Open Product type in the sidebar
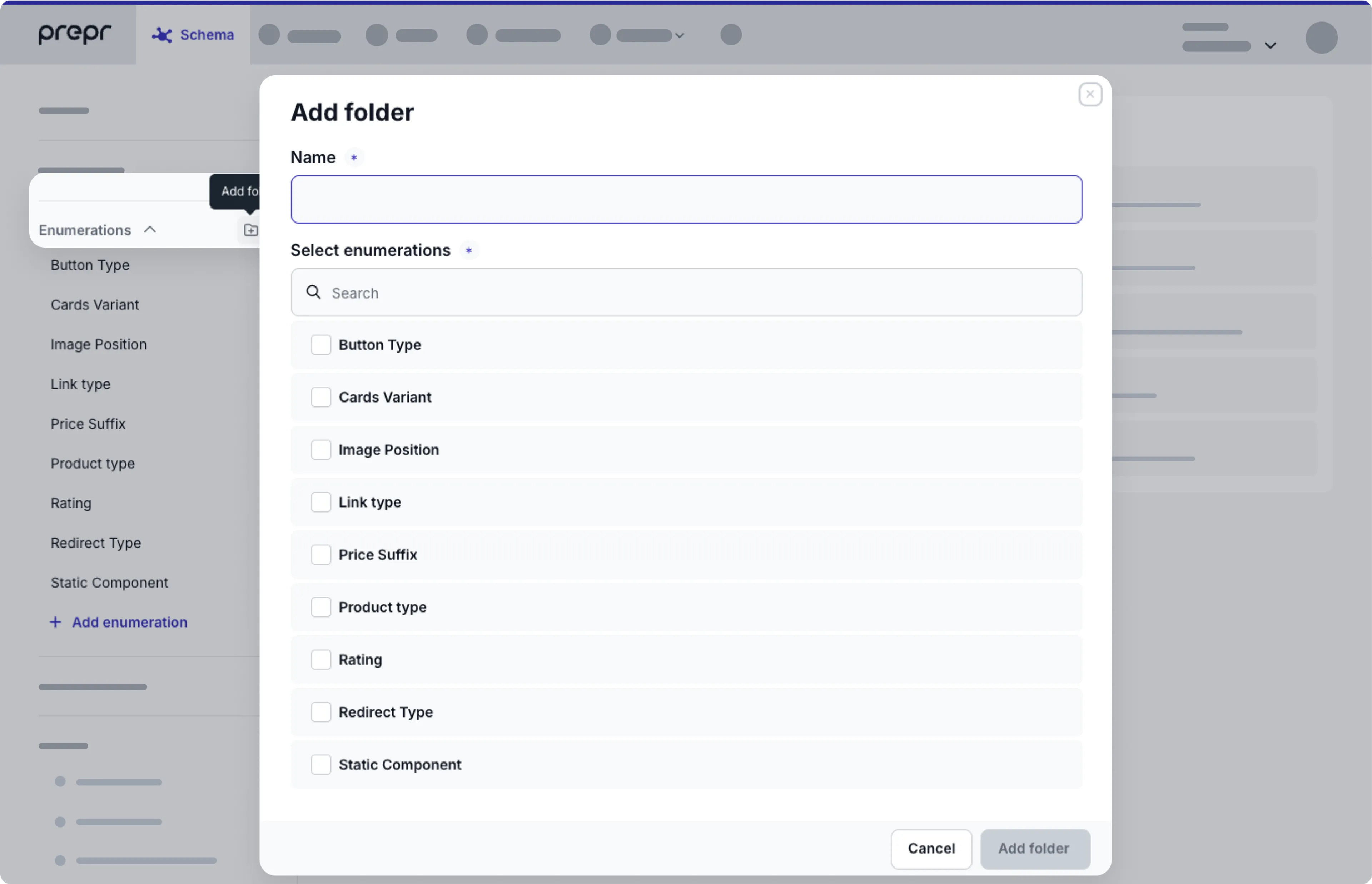This screenshot has height=884, width=1372. [93, 463]
